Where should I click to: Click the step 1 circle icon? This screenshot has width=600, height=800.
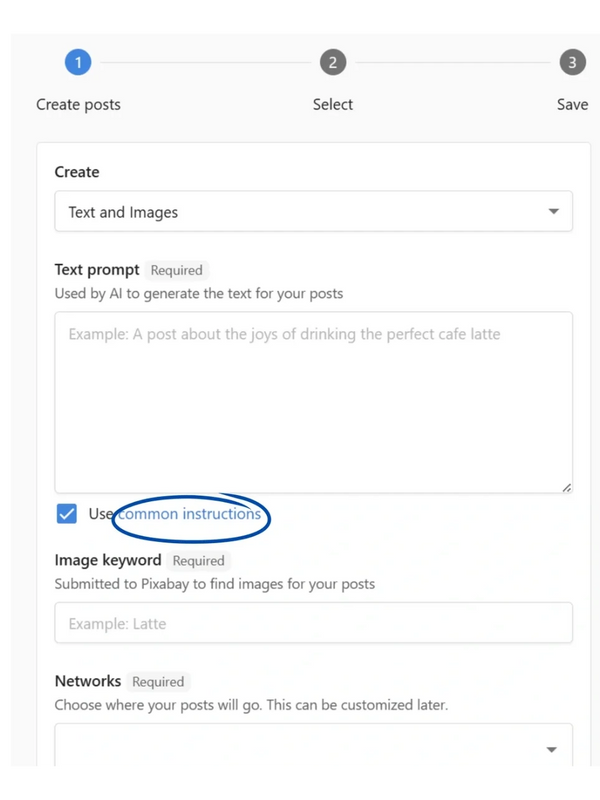pyautogui.click(x=78, y=62)
